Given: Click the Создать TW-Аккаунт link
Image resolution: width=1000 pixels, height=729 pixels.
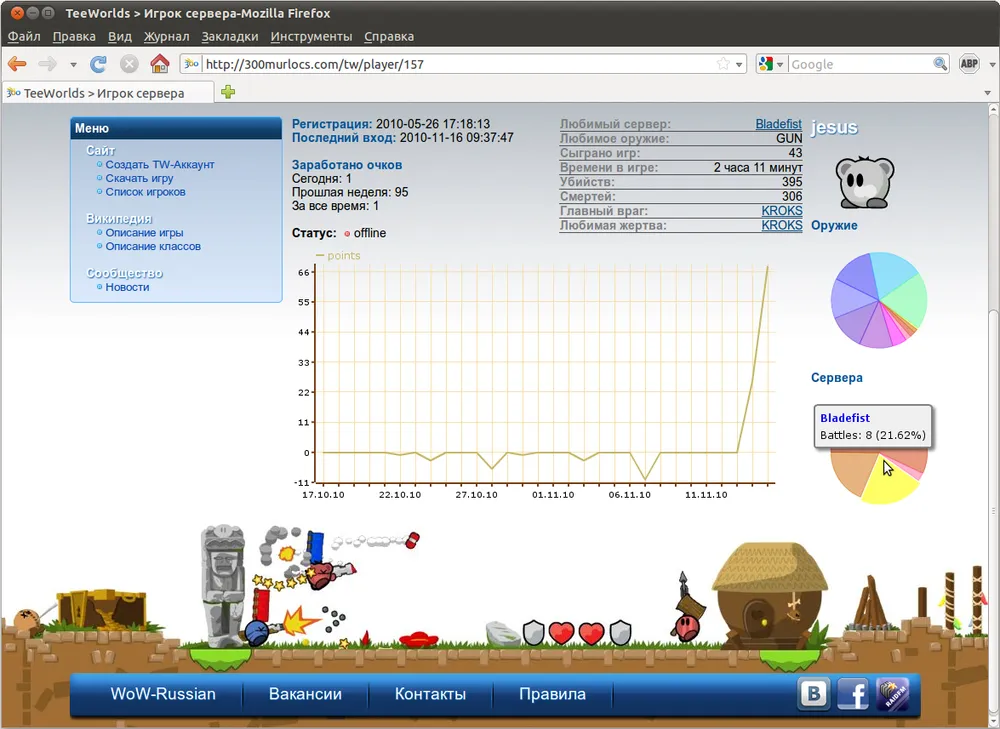Looking at the screenshot, I should click(x=160, y=164).
